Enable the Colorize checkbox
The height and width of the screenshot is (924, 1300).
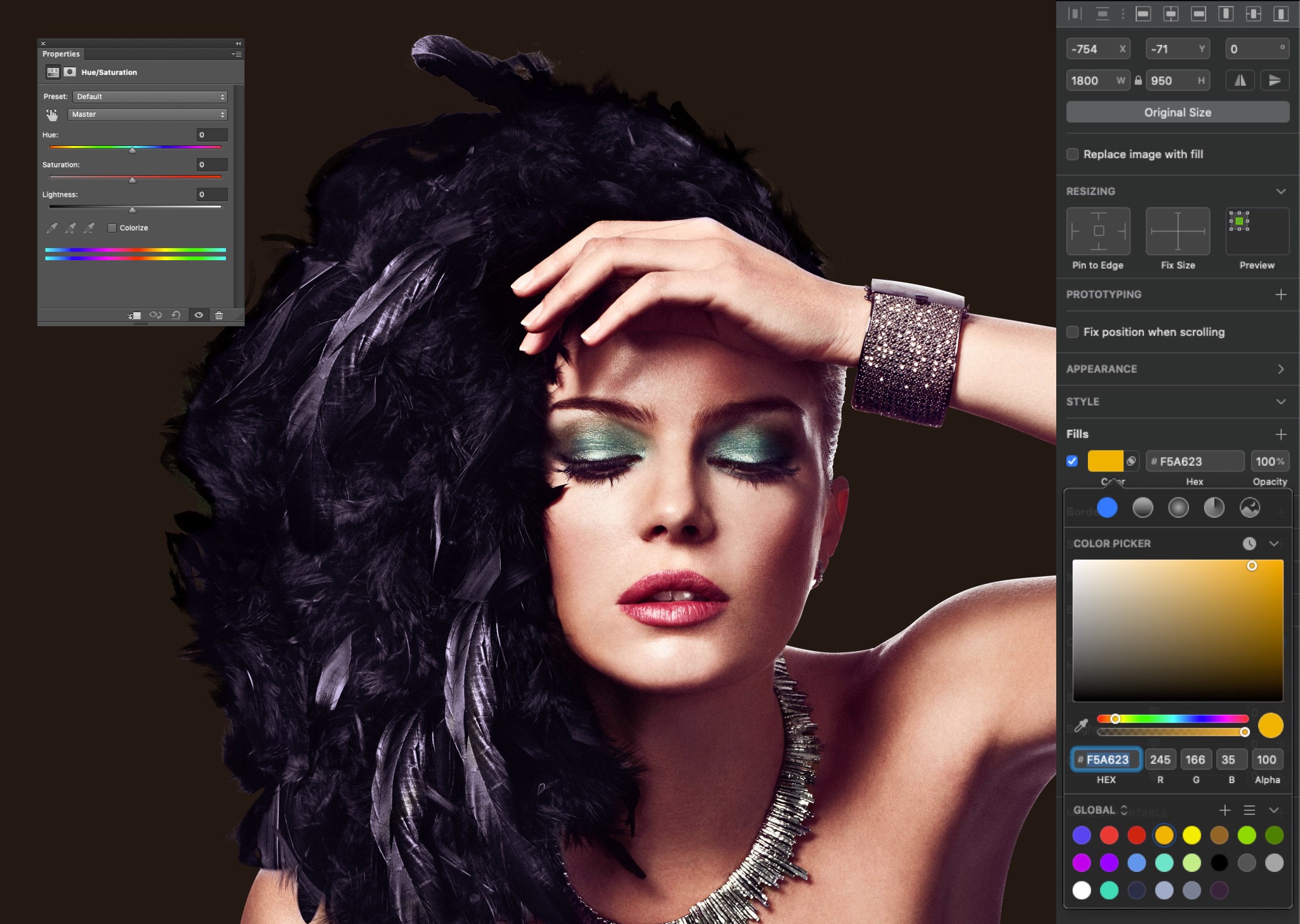coord(112,228)
